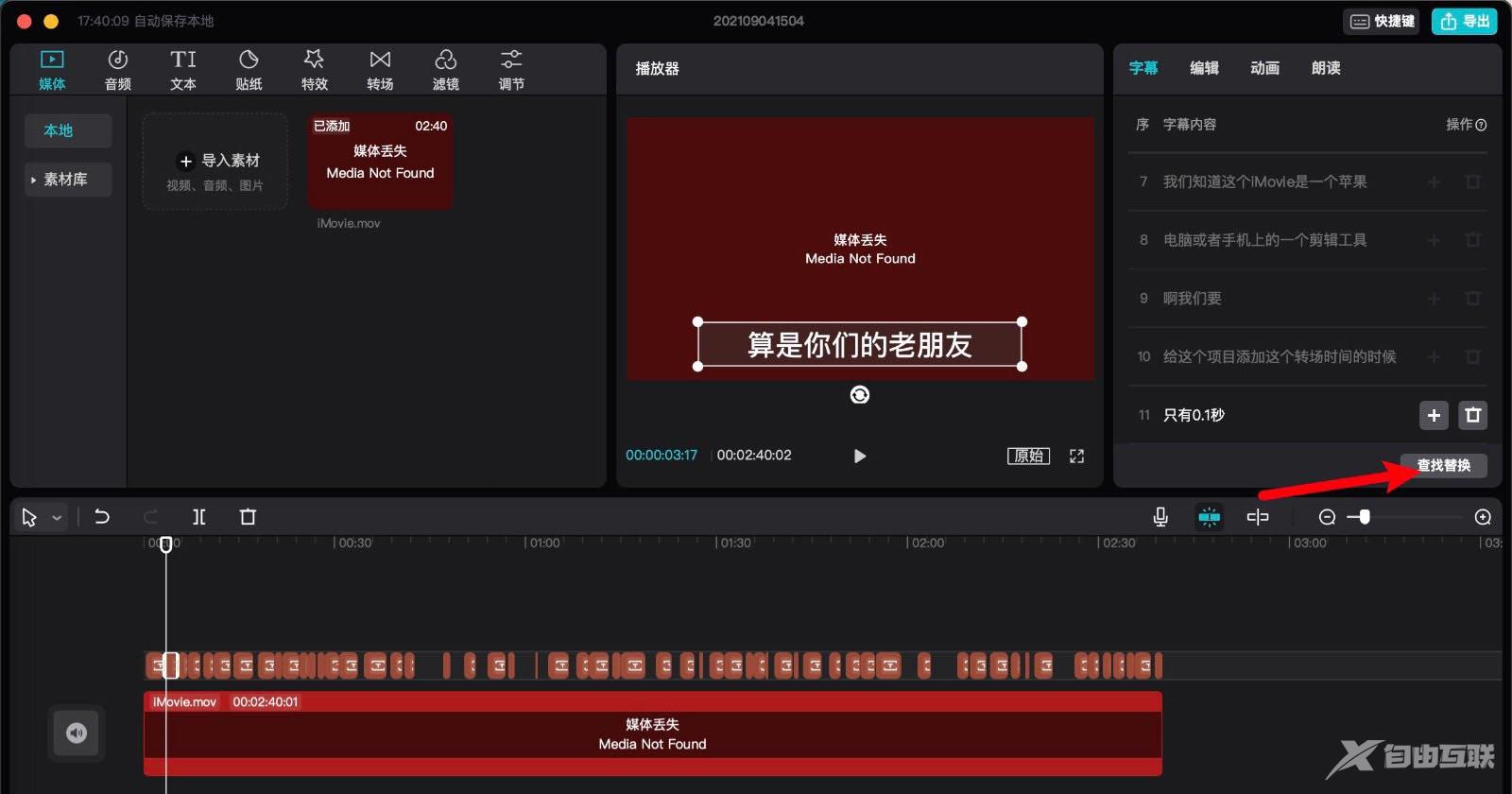1512x794 pixels.
Task: Add a subtitle after row 11
Action: click(x=1434, y=415)
